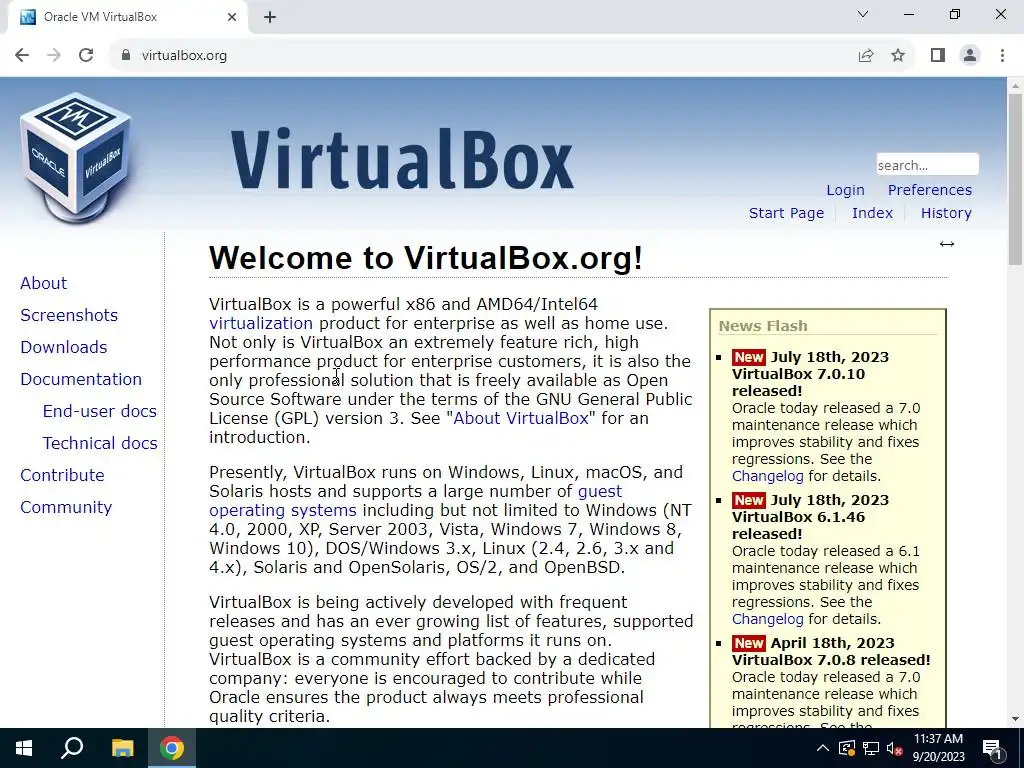Open Downloads in the sidebar
1024x768 pixels.
(x=63, y=347)
